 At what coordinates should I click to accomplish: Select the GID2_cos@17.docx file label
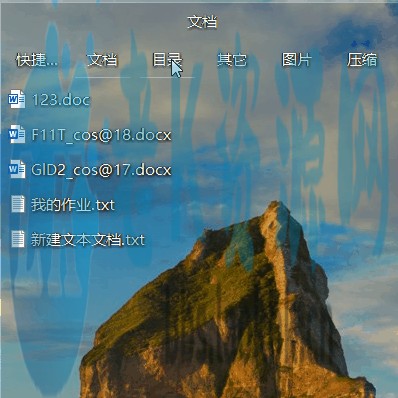[x=101, y=170]
